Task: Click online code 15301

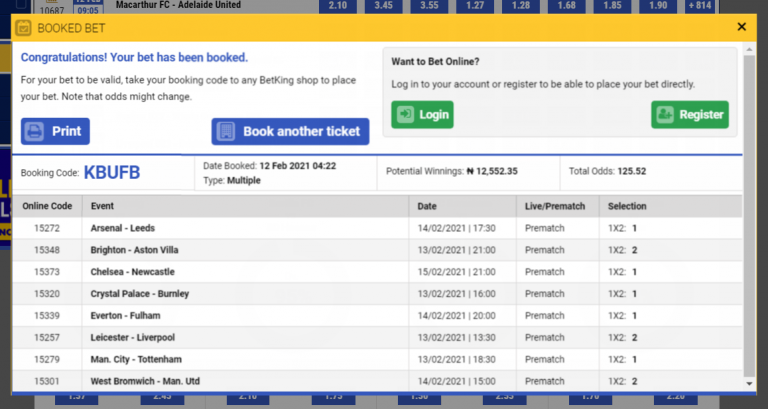Action: tap(47, 381)
